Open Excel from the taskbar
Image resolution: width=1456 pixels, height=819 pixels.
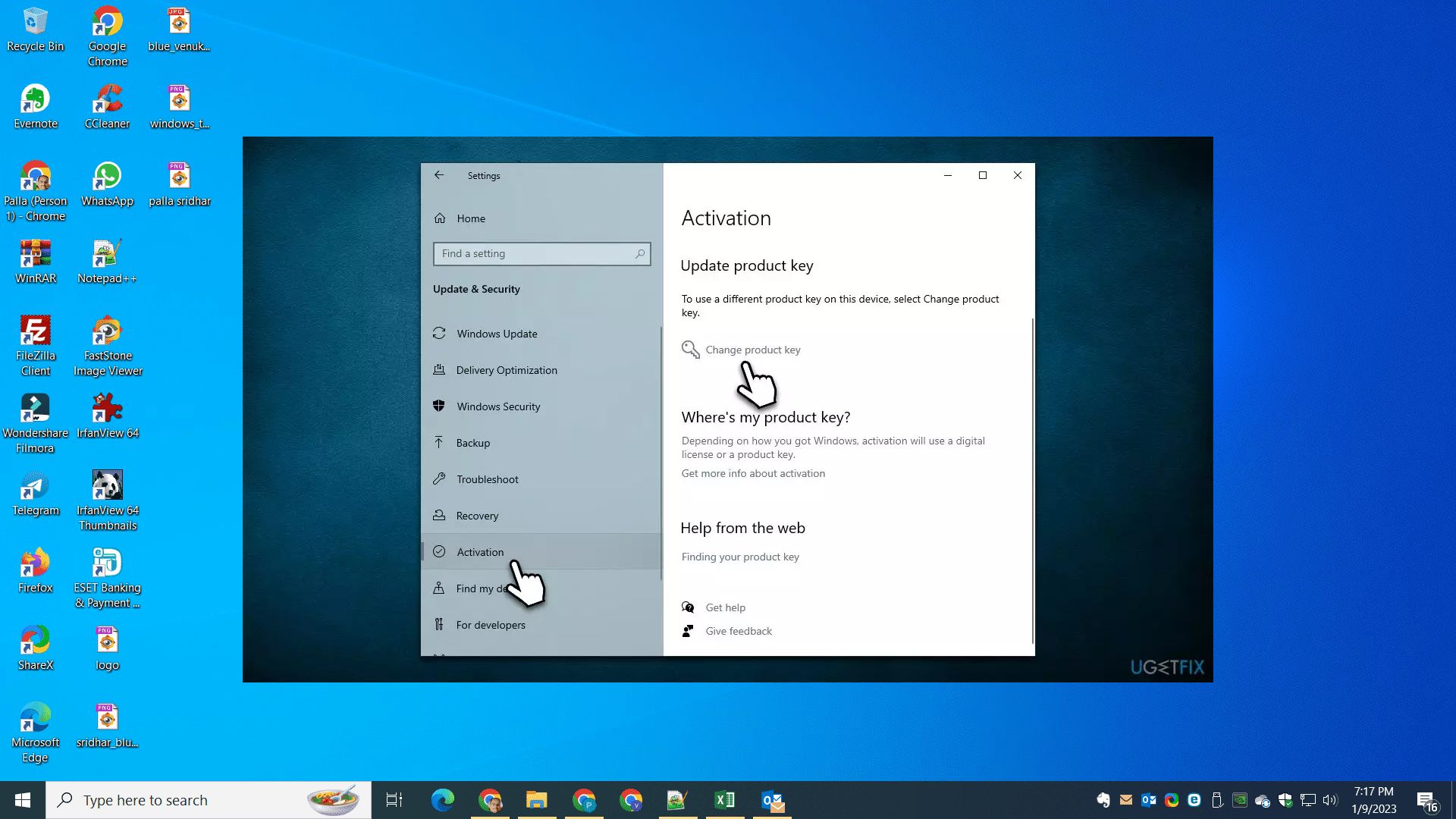pos(725,800)
